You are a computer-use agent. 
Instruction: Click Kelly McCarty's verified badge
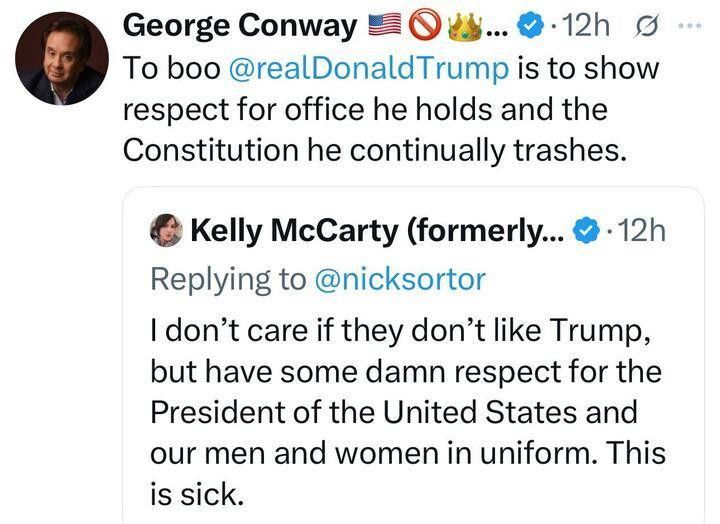584,232
